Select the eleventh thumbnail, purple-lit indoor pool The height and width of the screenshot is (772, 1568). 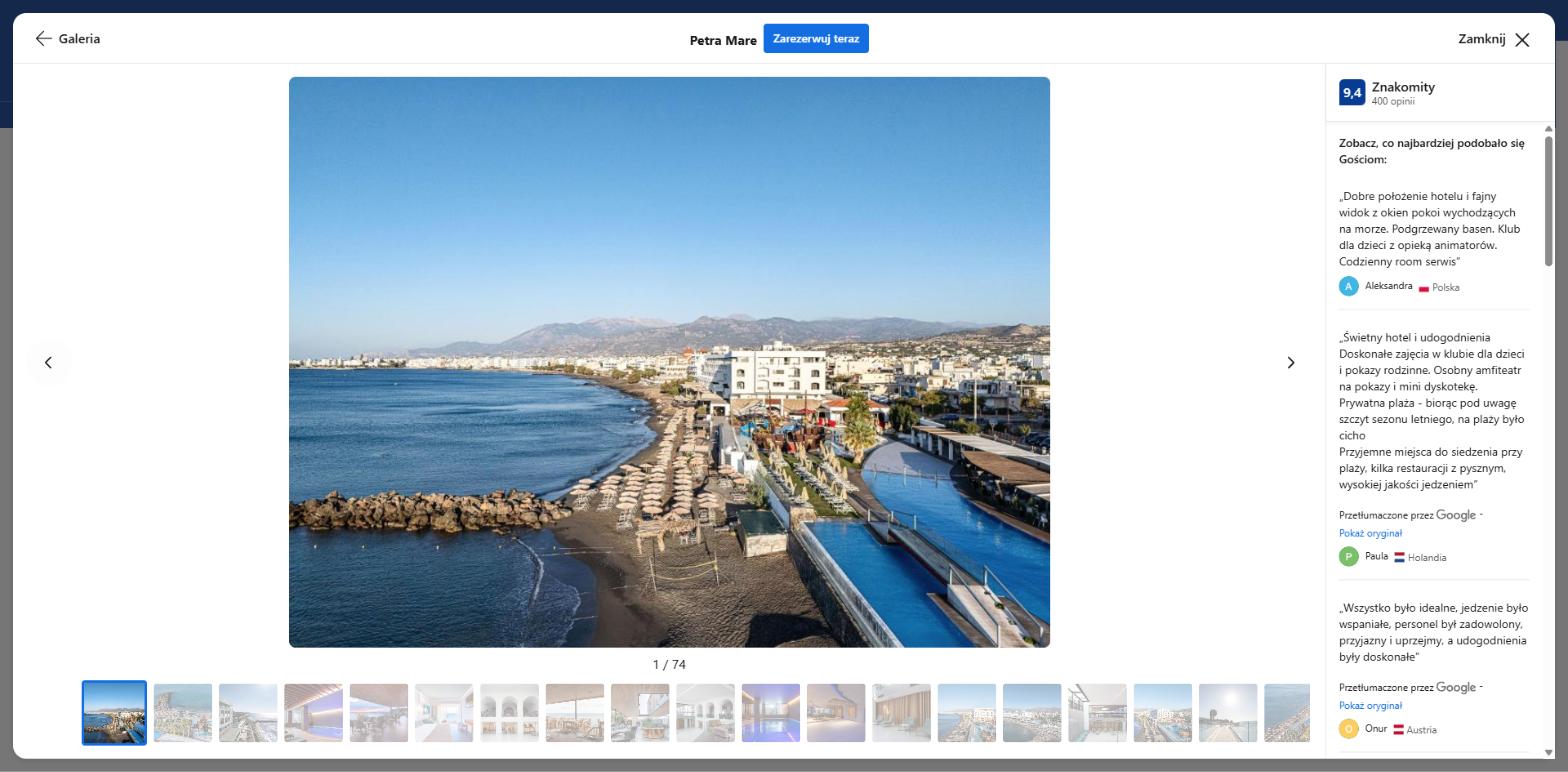click(x=771, y=713)
